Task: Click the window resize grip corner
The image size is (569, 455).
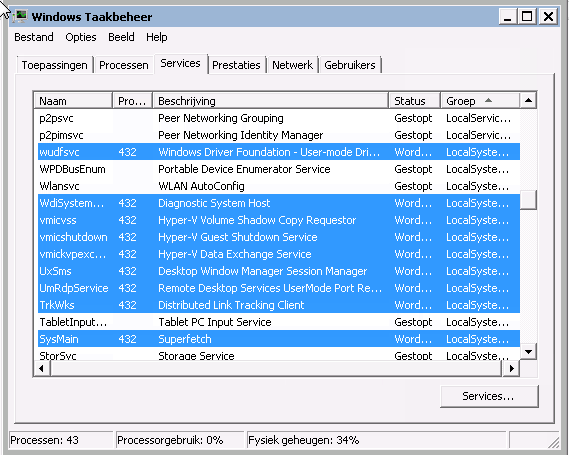Action: [553, 442]
